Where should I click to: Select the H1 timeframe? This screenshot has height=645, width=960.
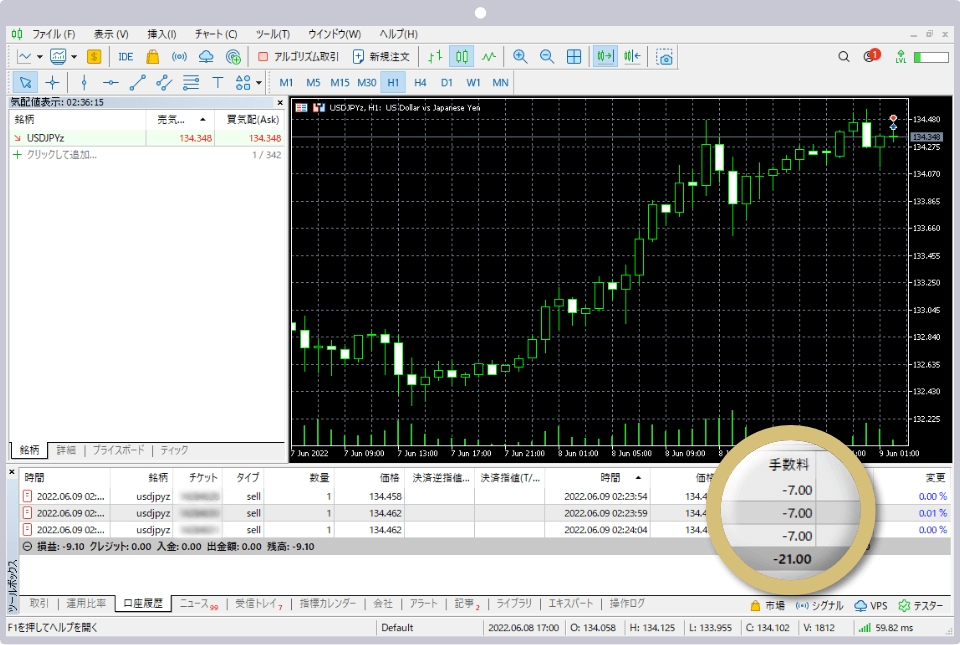393,83
